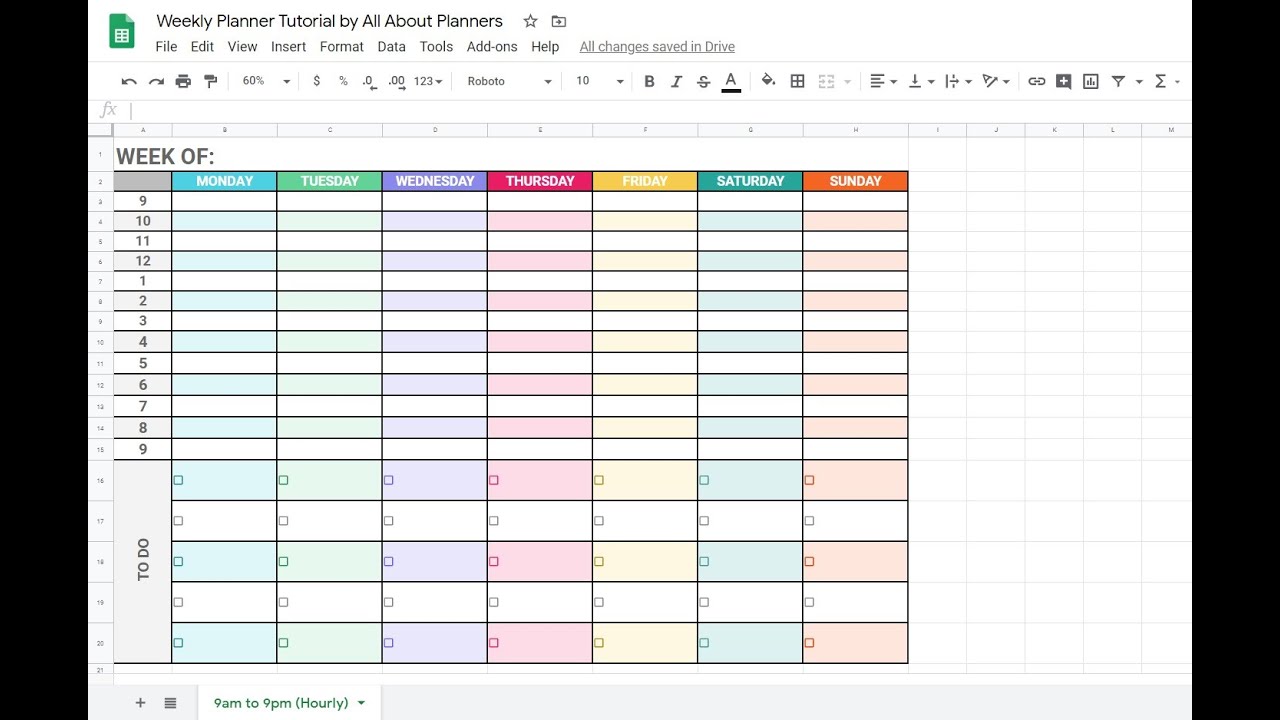Click the Insert comment icon
The height and width of the screenshot is (720, 1280).
(x=1064, y=81)
